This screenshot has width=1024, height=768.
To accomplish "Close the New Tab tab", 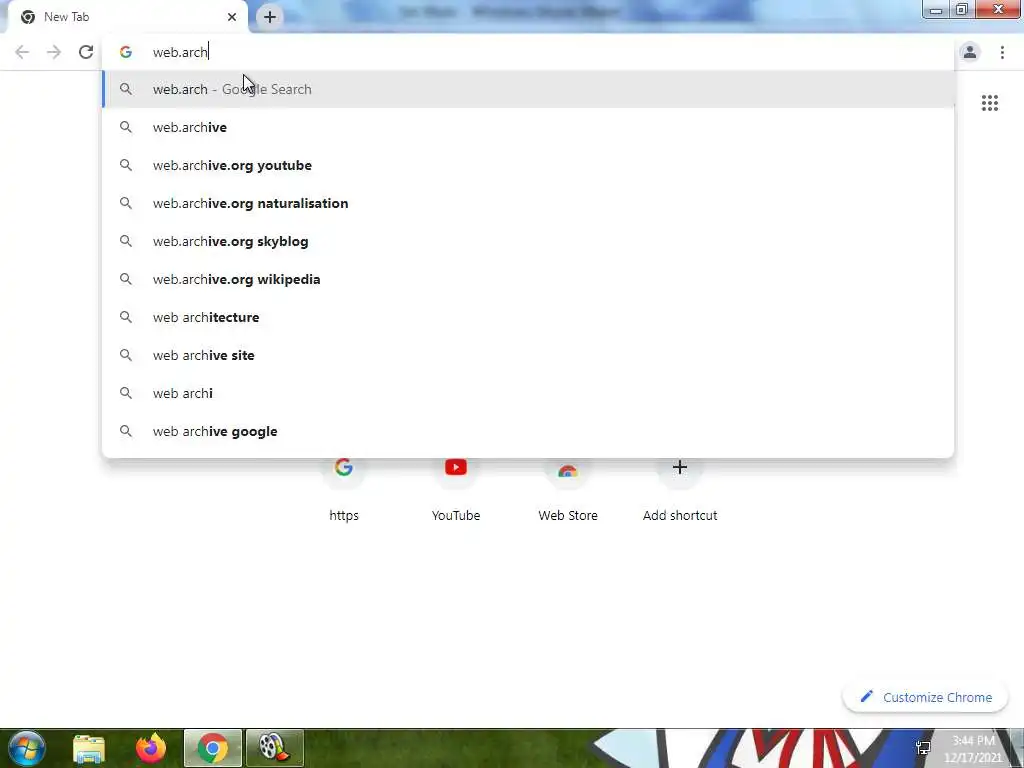I will (232, 17).
